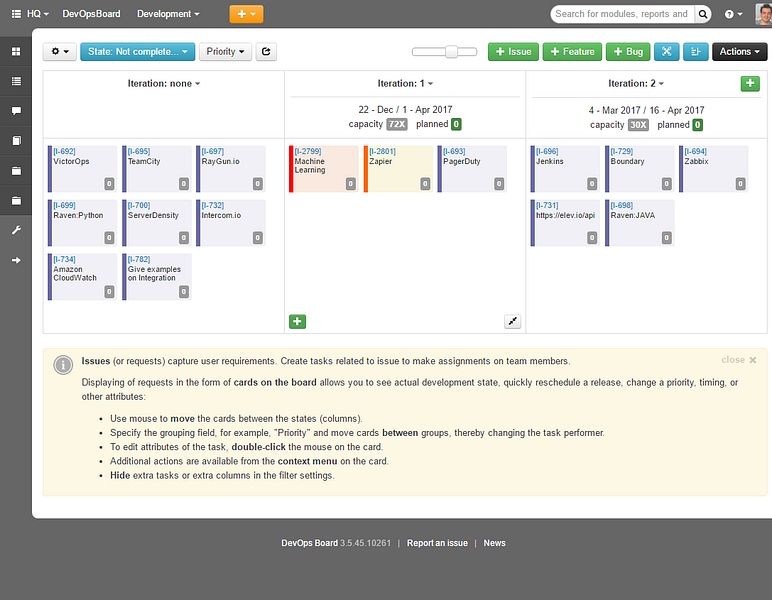Viewport: 772px width, 600px height.
Task: Open the HQ menu grid icon
Action: click(x=16, y=14)
